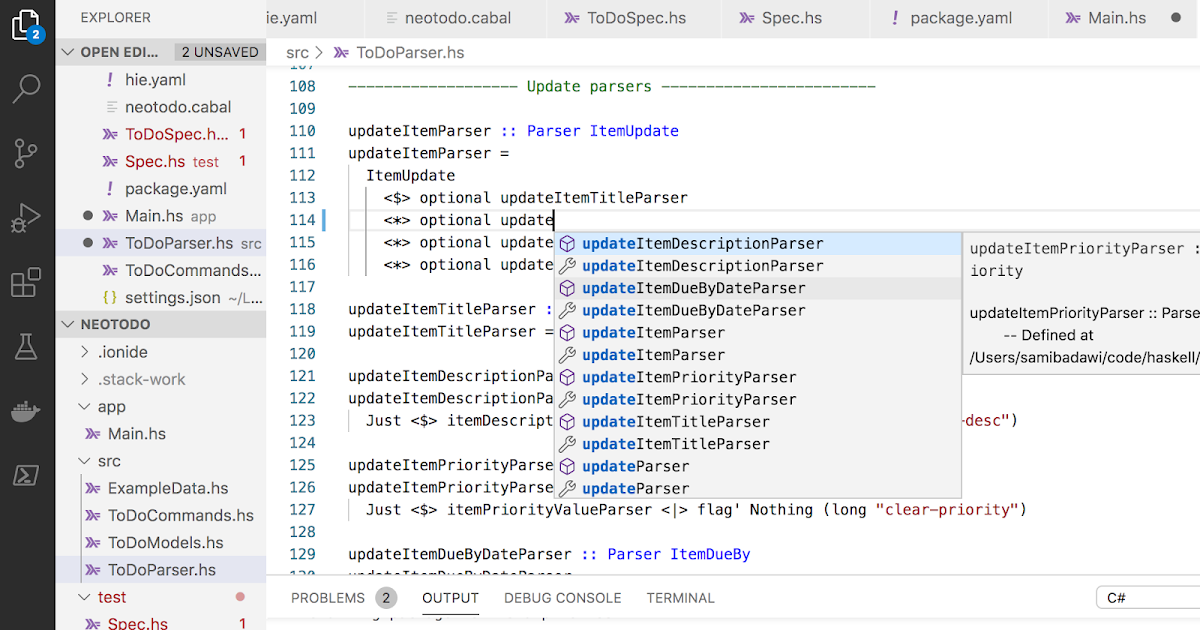
Task: Switch to the Spec.hs editor tab
Action: click(x=795, y=18)
